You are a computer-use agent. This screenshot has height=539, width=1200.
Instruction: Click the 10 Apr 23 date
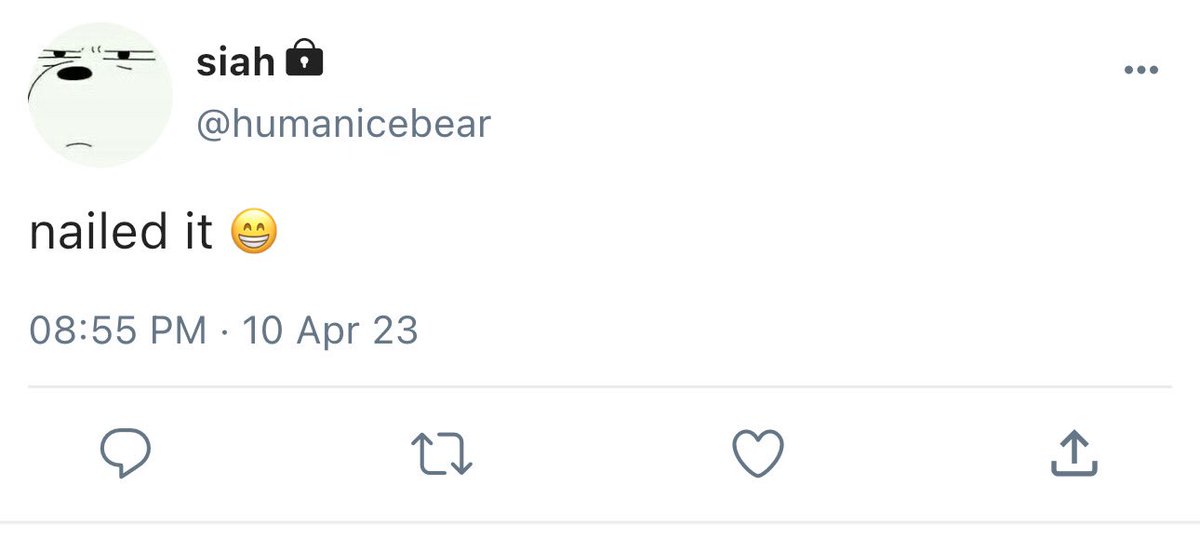pos(329,330)
